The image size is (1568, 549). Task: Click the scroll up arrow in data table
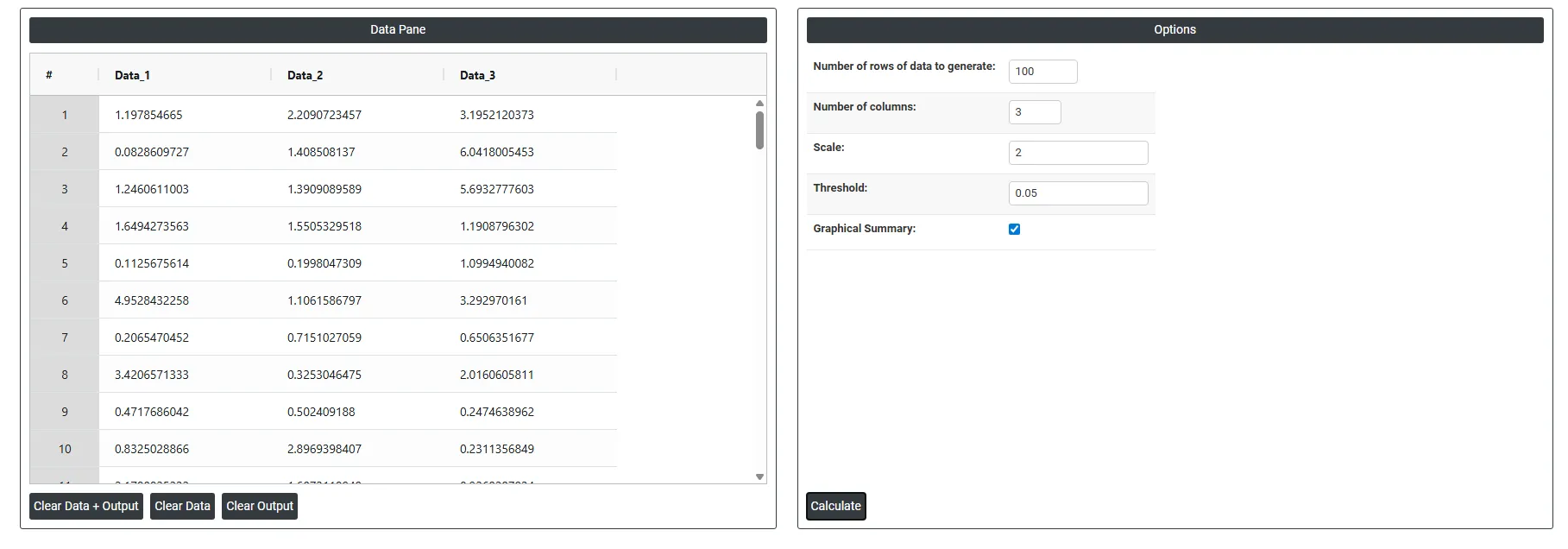tap(759, 104)
